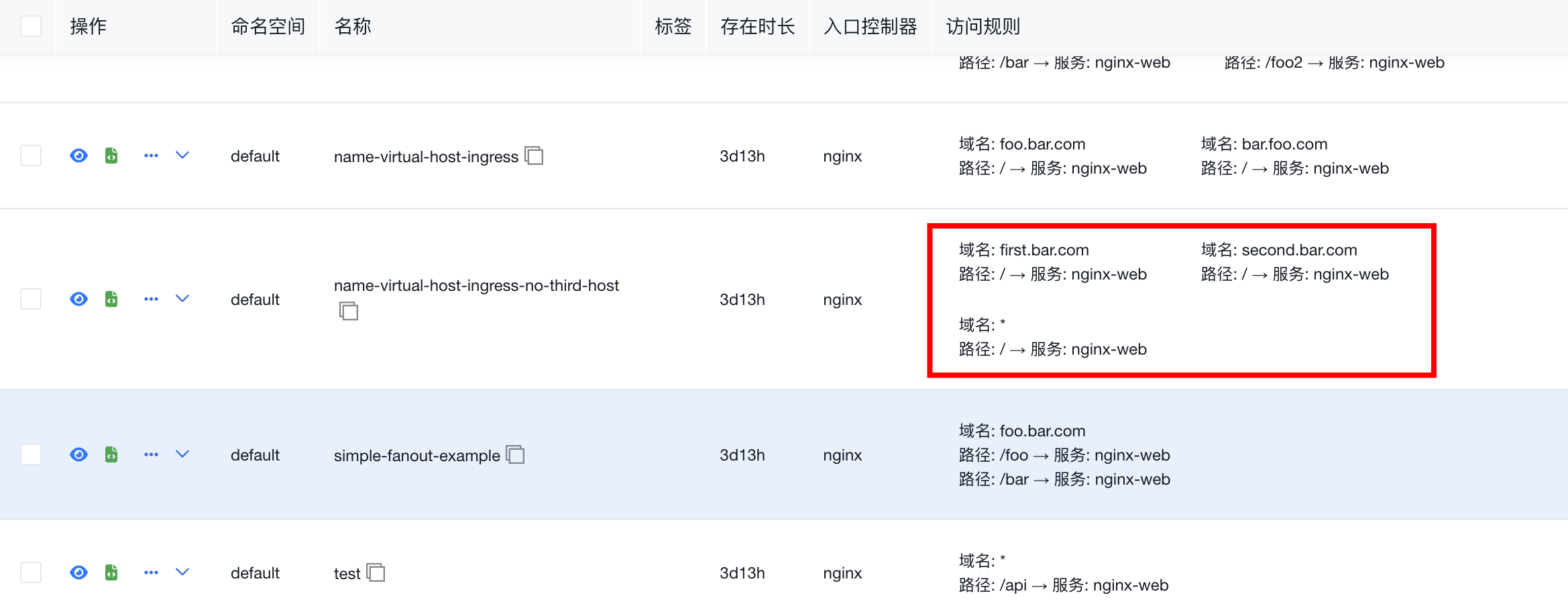Open more actions for name-virtual-host-ingress
Image resolution: width=1568 pixels, height=614 pixels.
pos(151,156)
